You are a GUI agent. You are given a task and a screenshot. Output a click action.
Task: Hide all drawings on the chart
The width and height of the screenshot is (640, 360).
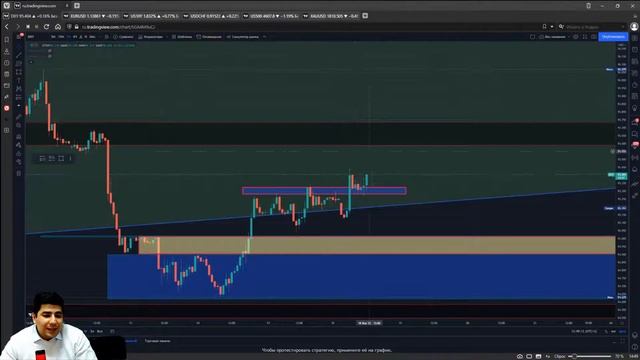pyautogui.click(x=19, y=162)
